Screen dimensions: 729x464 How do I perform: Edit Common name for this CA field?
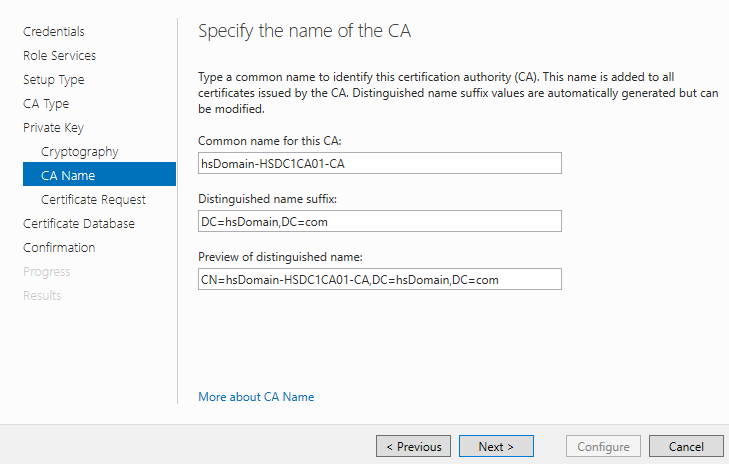click(x=380, y=163)
